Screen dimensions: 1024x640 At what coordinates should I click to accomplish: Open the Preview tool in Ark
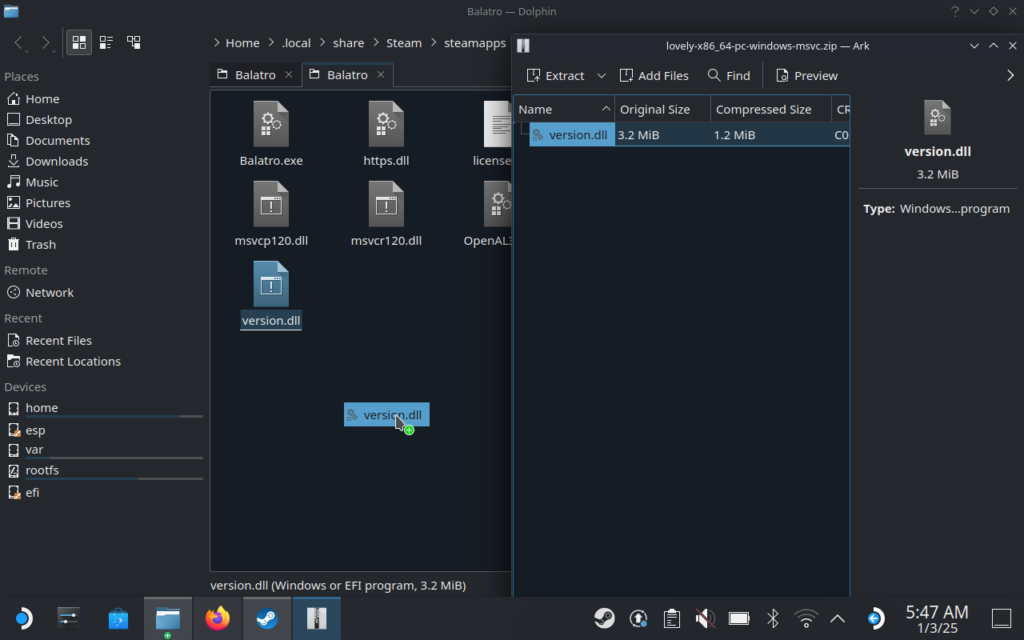[806, 75]
